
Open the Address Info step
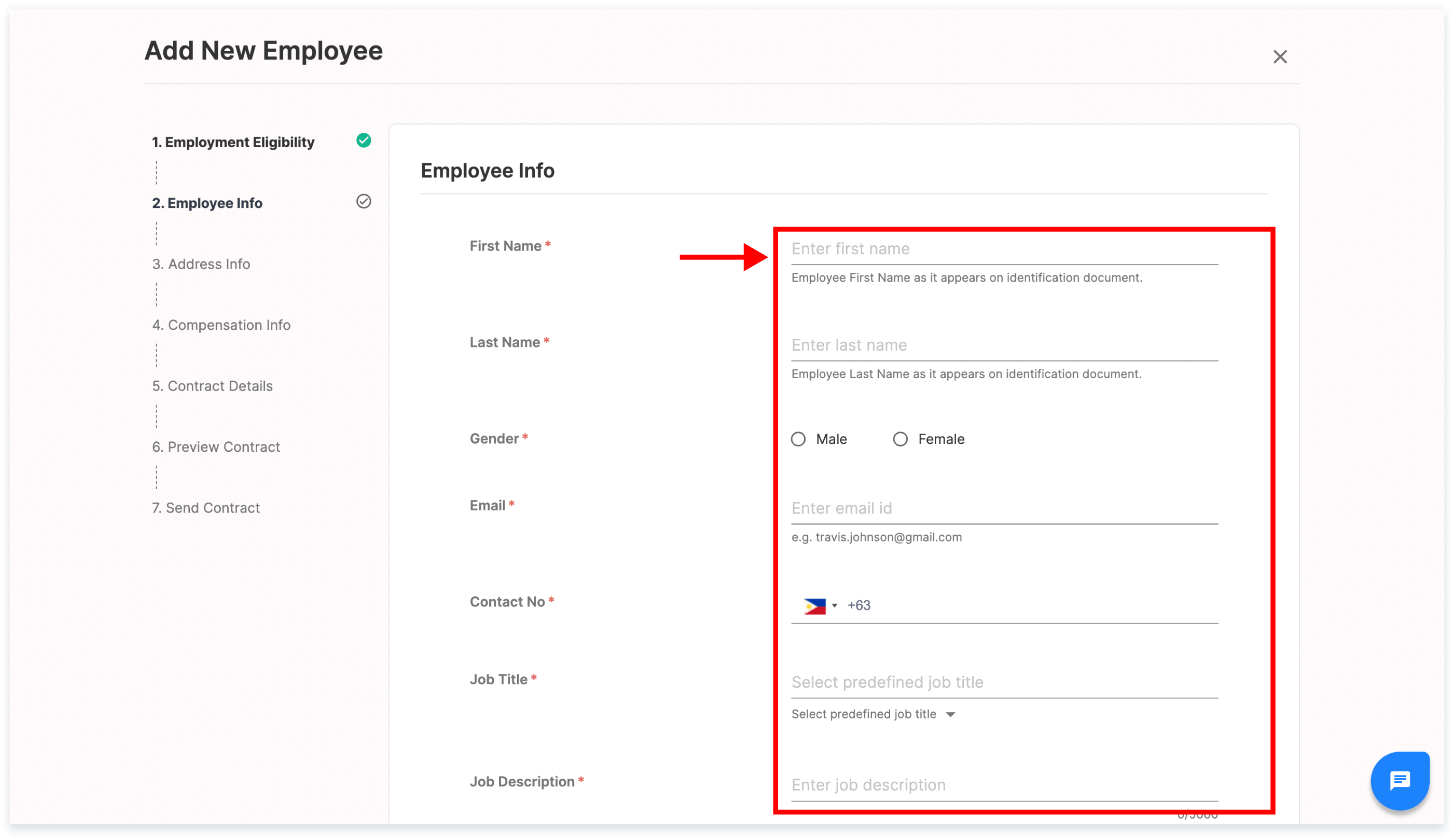pyautogui.click(x=201, y=264)
